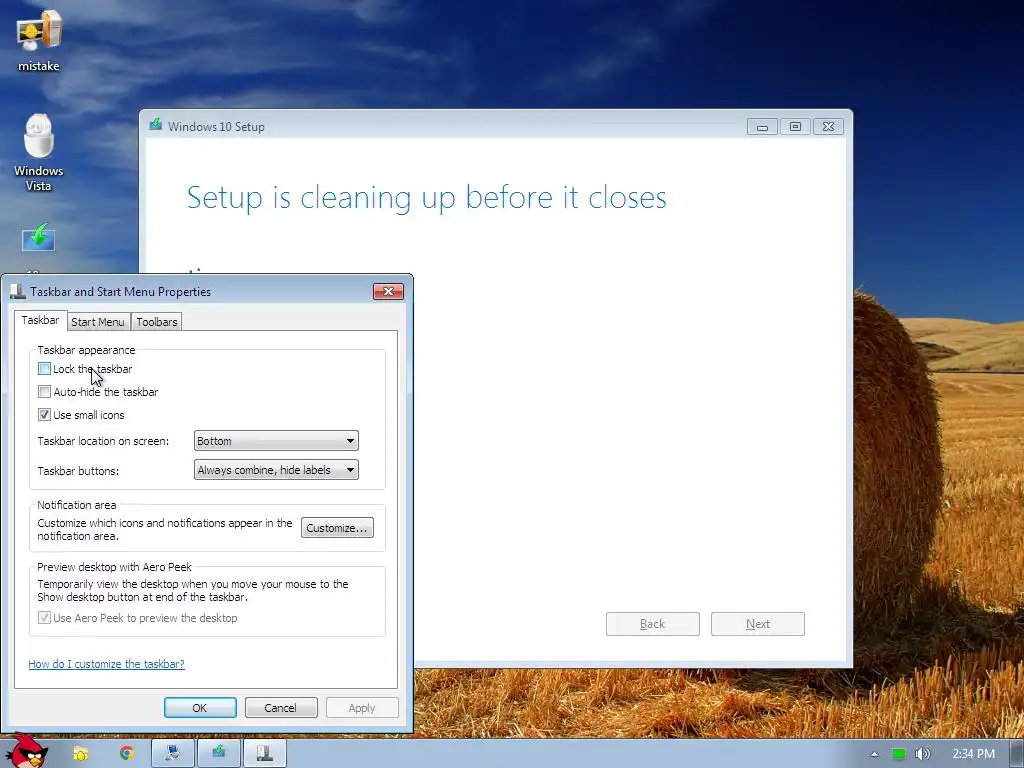Confirm with the OK button

[200, 708]
